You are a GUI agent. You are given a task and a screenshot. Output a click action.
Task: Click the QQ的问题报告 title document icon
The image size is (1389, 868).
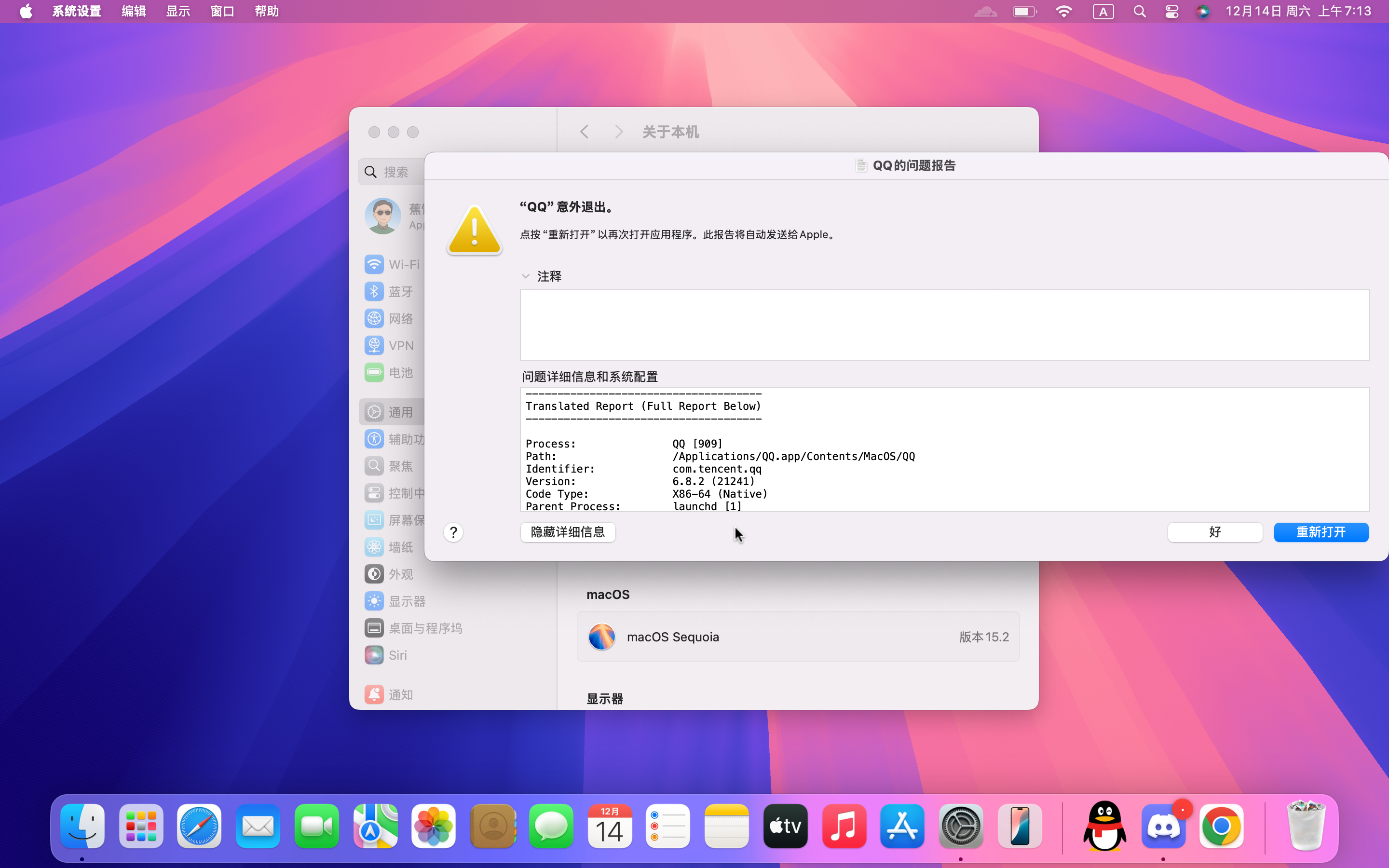(860, 165)
